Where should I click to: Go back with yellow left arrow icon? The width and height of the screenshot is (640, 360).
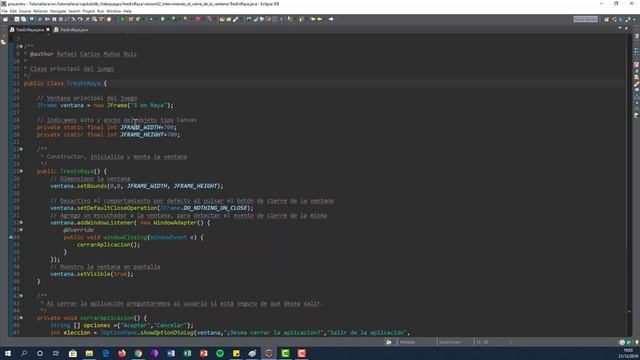[x=313, y=19]
